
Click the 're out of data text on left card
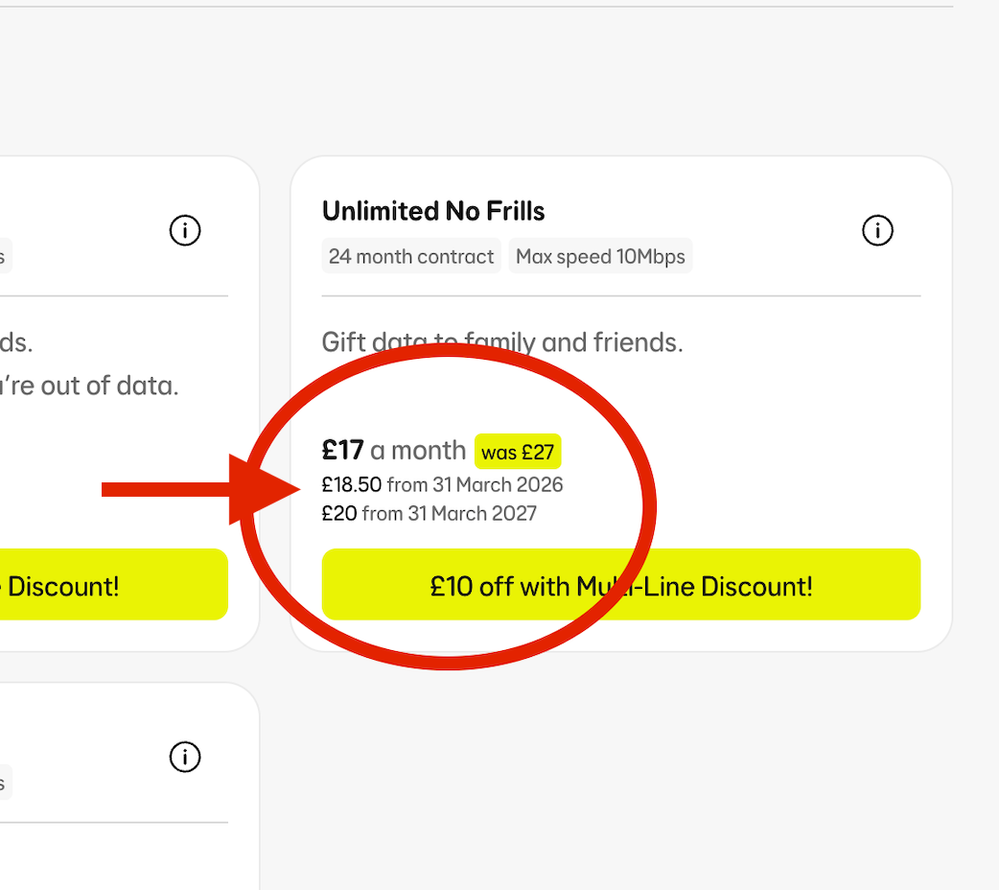click(89, 386)
